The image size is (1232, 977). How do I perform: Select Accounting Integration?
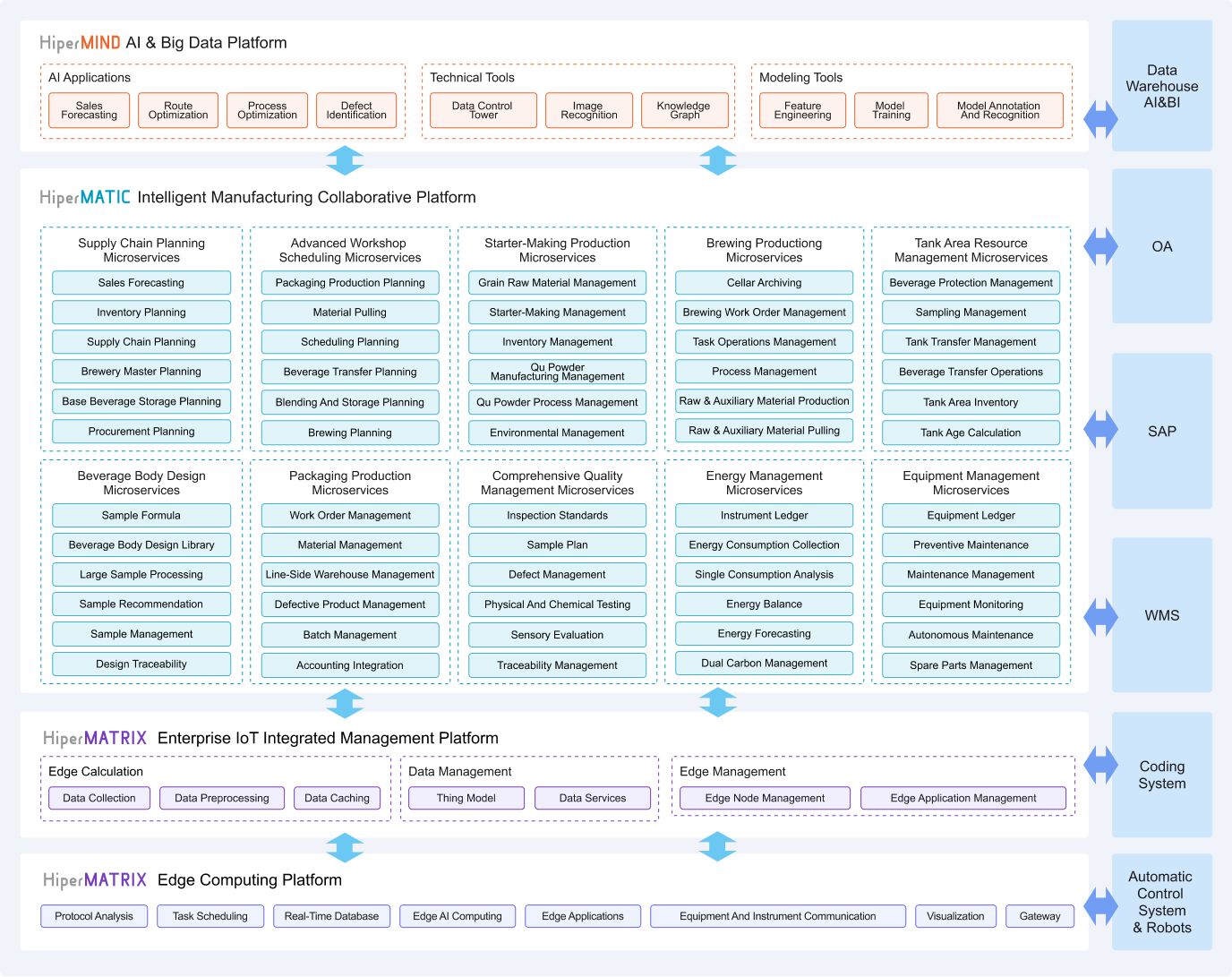point(350,665)
